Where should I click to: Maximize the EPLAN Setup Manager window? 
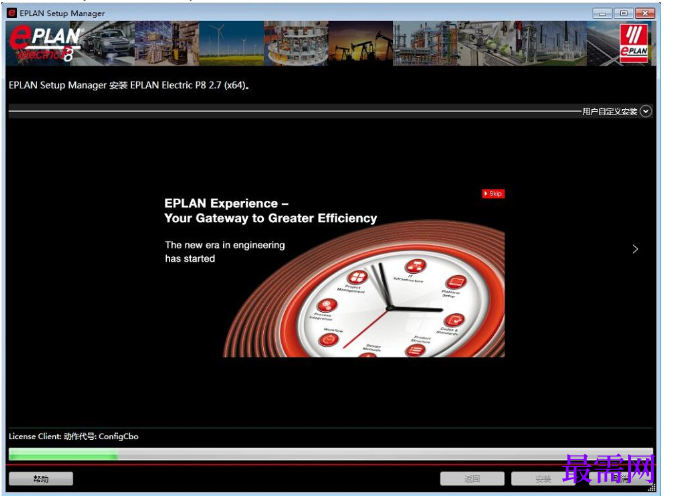[623, 13]
